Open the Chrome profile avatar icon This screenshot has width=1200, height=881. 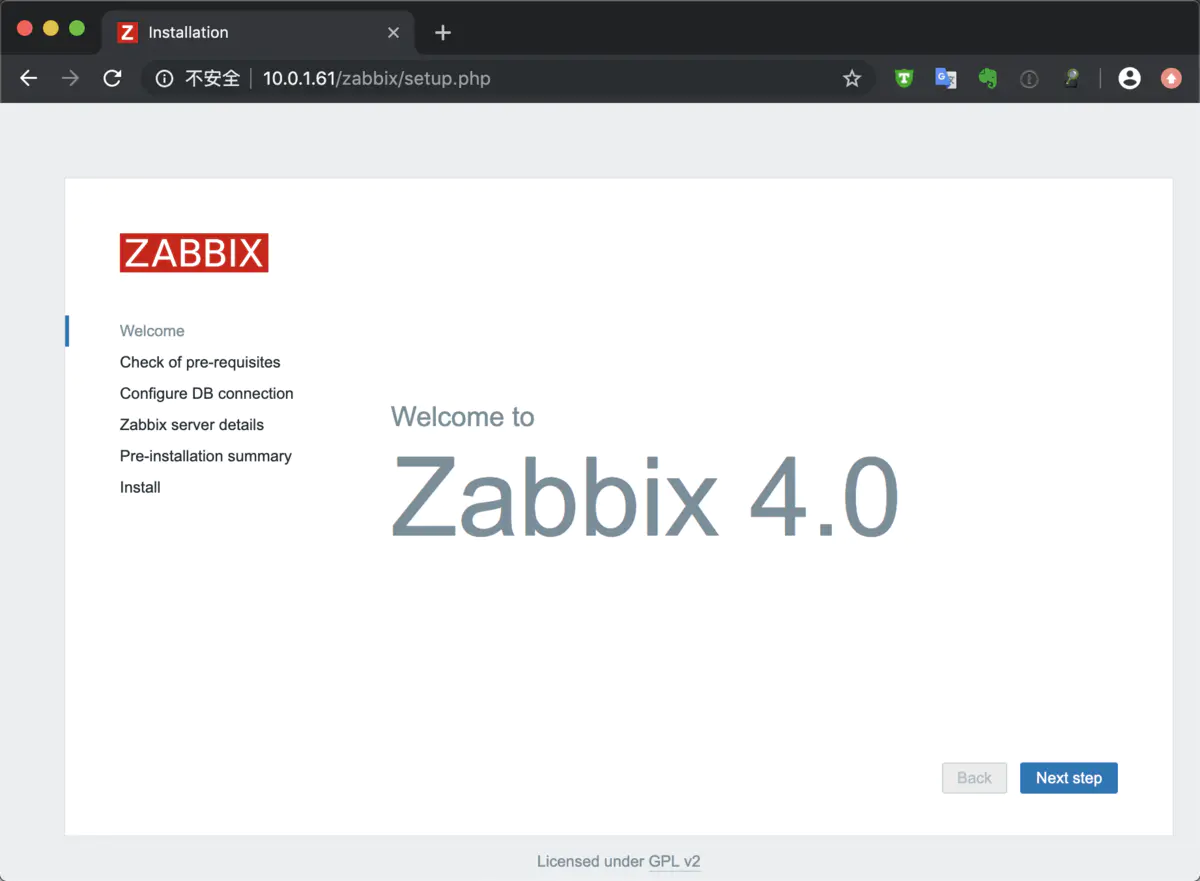[1129, 78]
